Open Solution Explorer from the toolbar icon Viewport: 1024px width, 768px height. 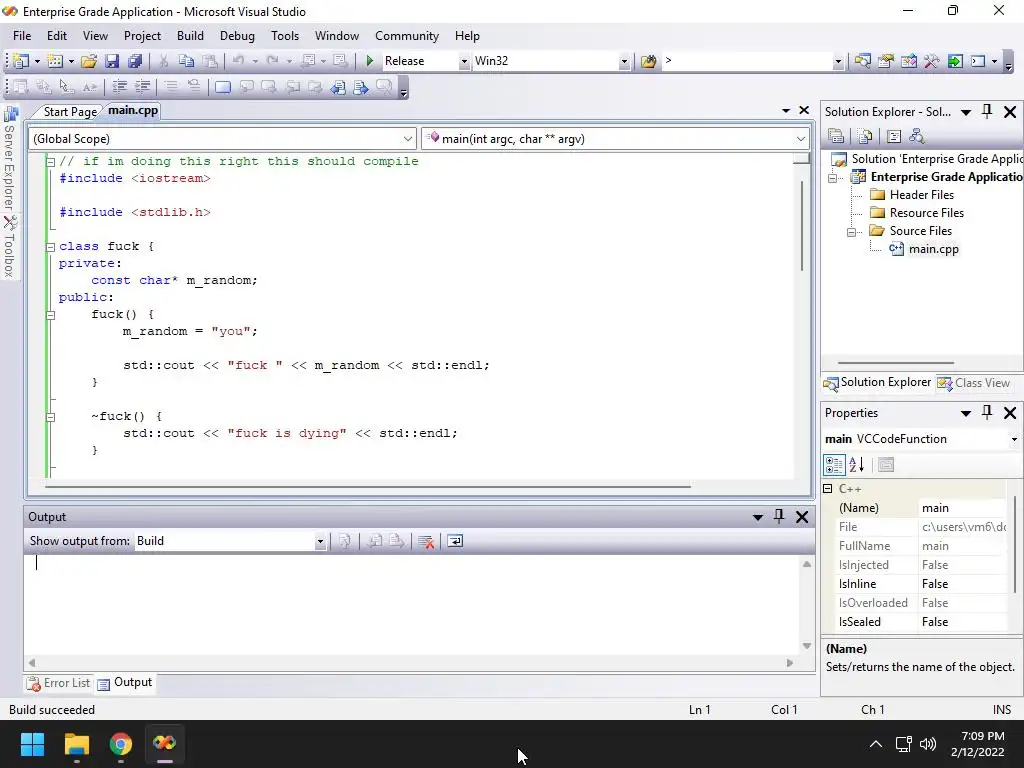tap(862, 61)
